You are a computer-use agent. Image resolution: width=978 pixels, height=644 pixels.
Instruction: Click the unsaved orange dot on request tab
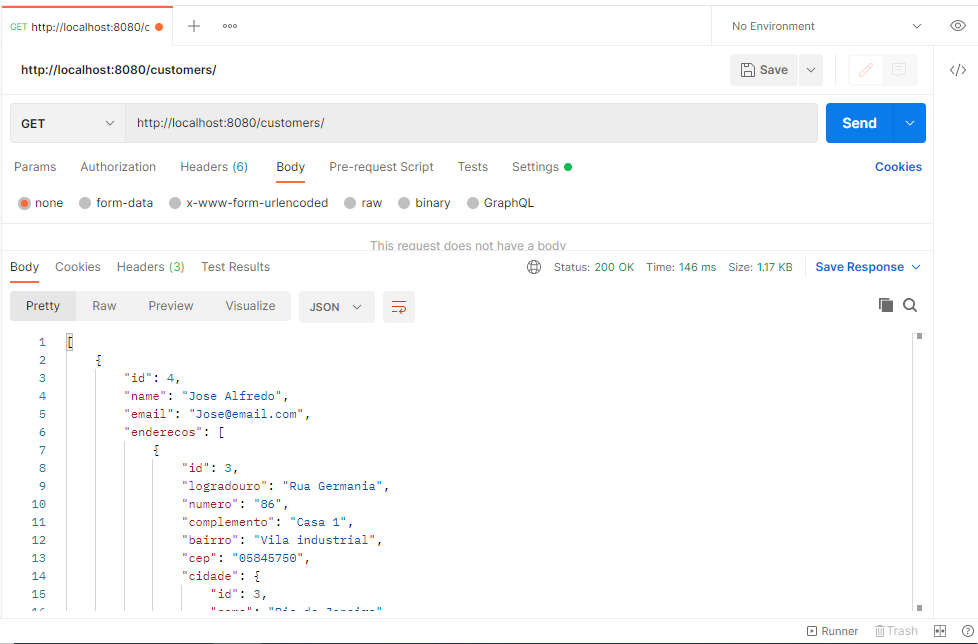pyautogui.click(x=159, y=27)
